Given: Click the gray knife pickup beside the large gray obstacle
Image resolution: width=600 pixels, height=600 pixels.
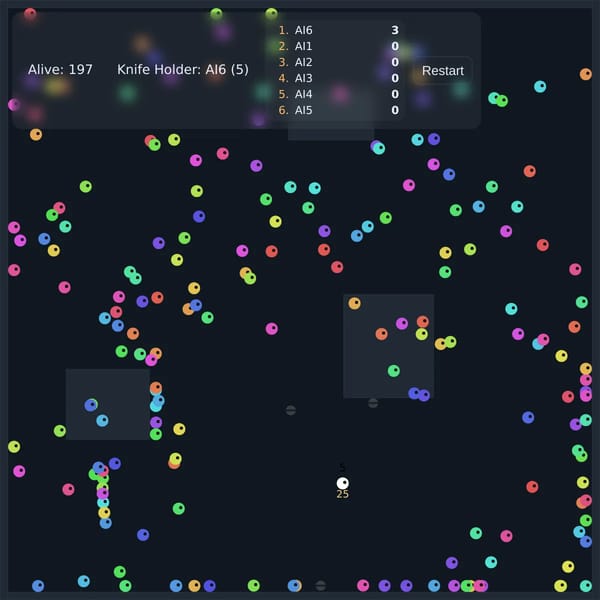Looking at the screenshot, I should coord(373,403).
